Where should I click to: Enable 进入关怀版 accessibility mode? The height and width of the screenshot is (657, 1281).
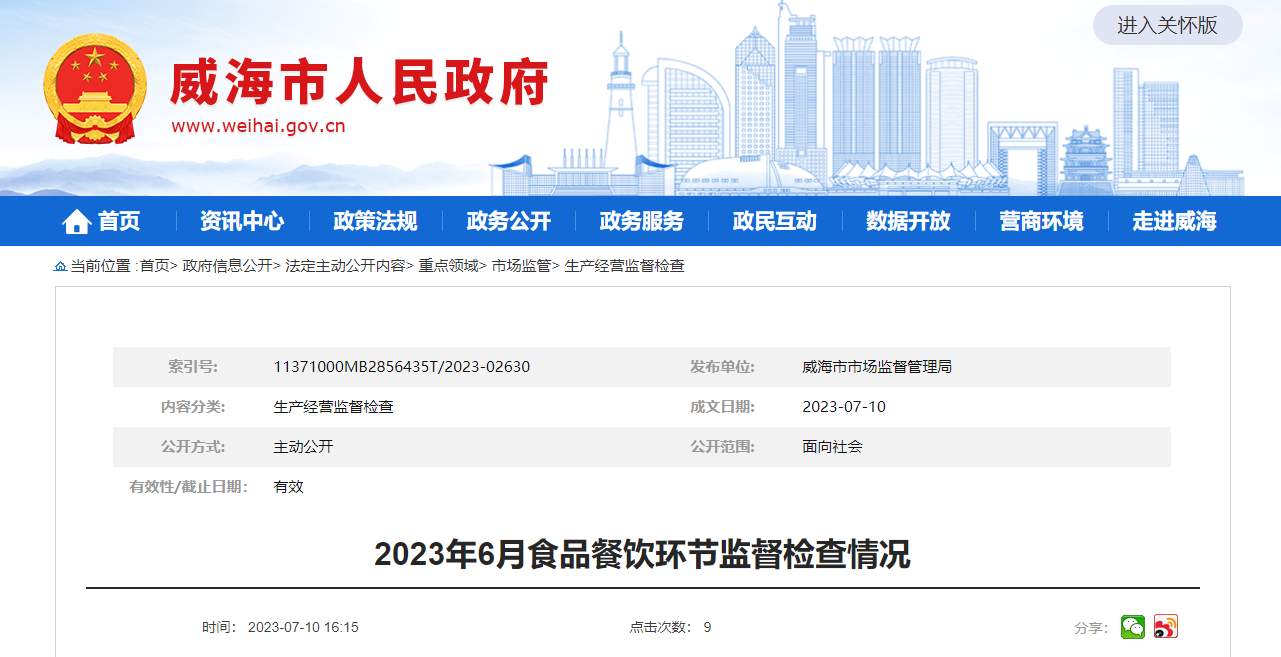pos(1167,25)
